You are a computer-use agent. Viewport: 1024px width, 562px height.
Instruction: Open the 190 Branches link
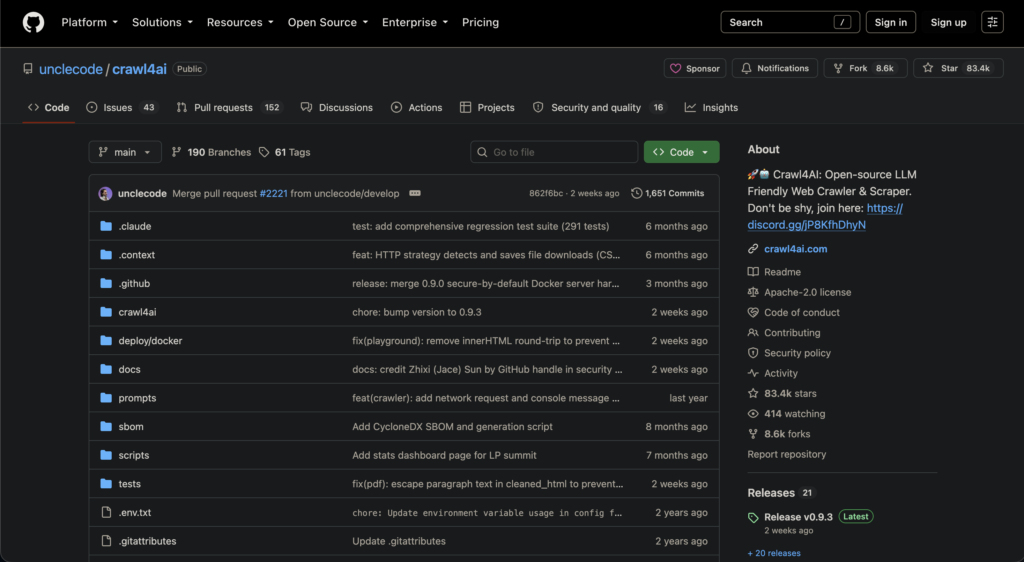tap(211, 152)
